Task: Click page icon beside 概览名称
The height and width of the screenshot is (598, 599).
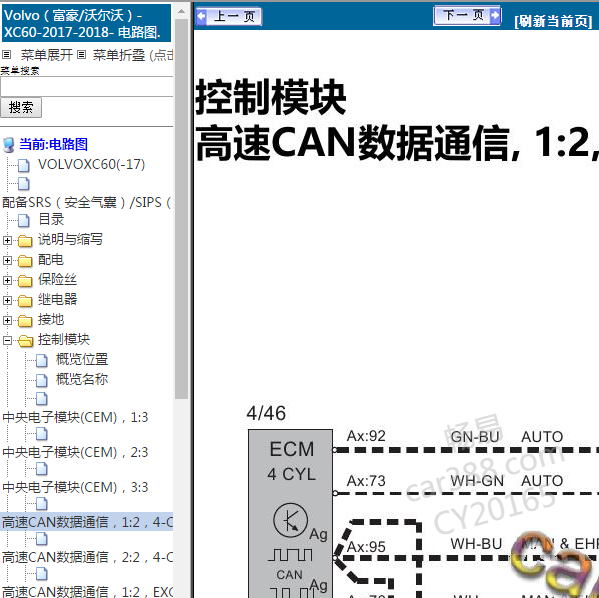Action: 42,380
